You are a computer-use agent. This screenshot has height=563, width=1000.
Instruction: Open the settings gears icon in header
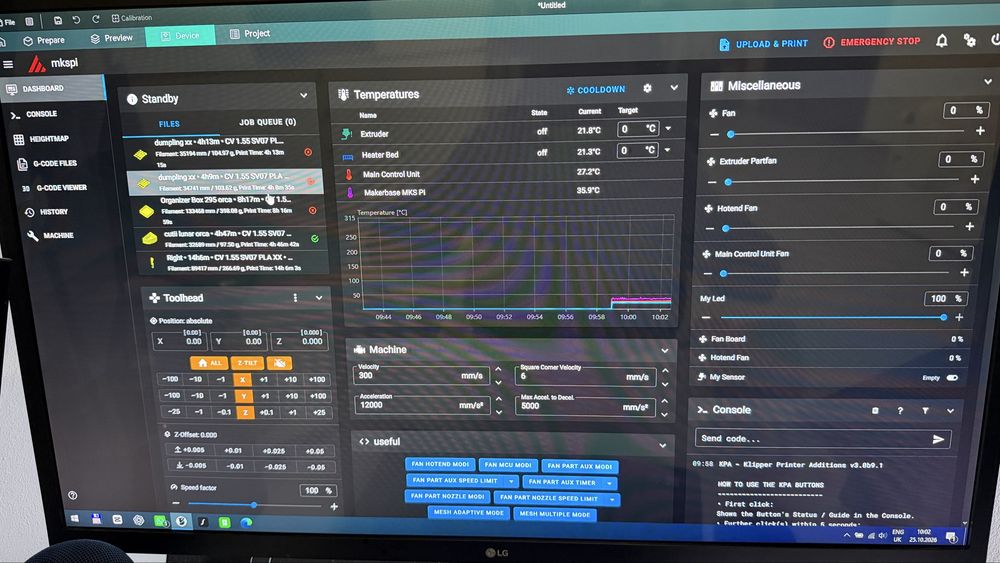coord(969,40)
